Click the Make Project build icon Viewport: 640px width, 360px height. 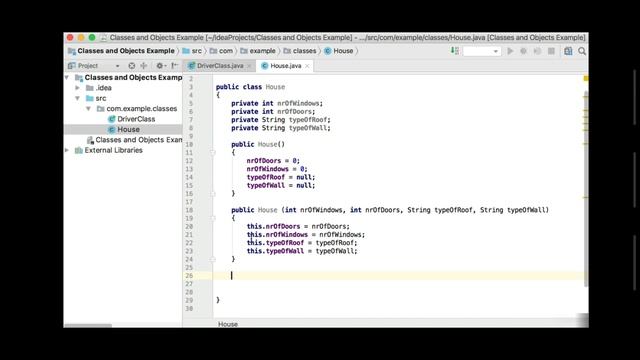click(454, 51)
